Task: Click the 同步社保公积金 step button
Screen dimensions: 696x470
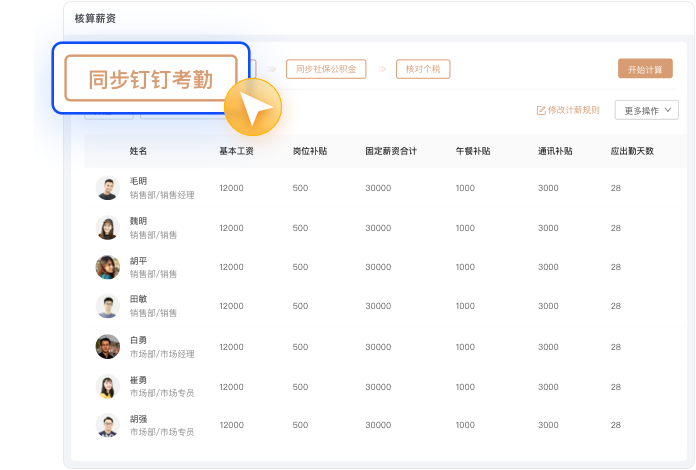Action: (x=326, y=69)
